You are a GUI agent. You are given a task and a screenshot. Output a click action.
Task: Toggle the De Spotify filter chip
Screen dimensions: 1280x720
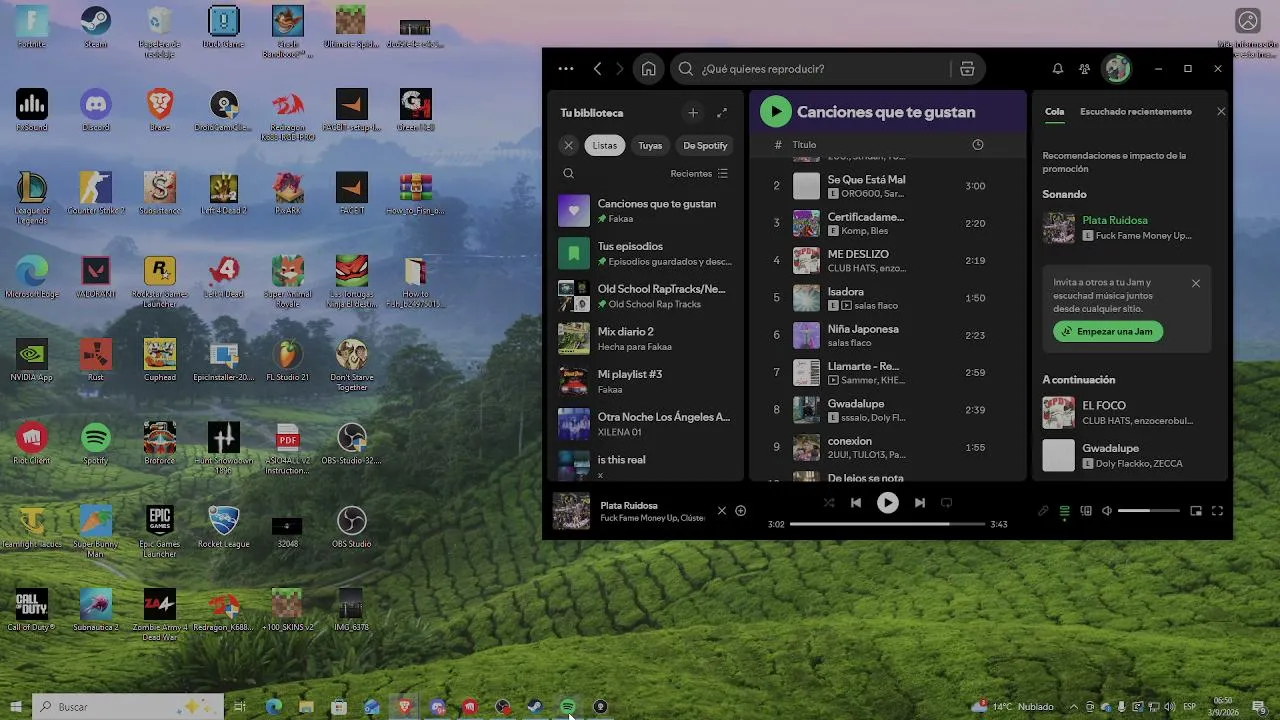[705, 146]
